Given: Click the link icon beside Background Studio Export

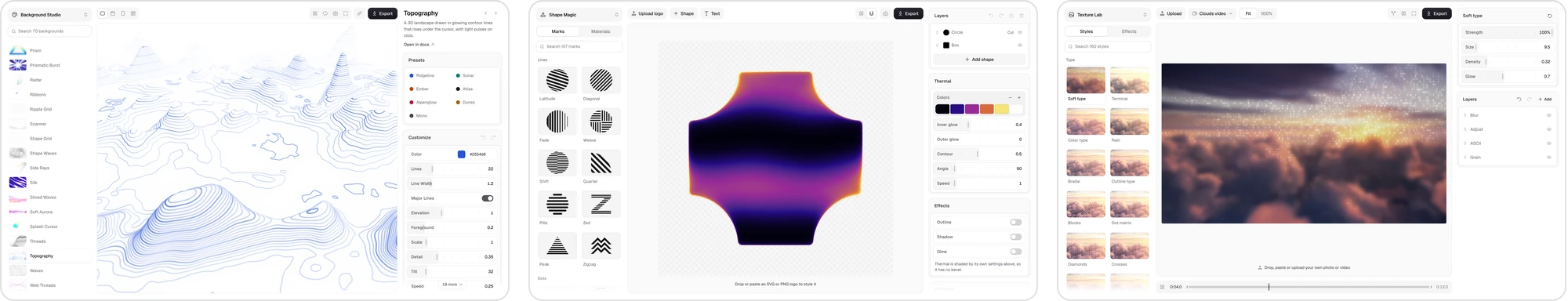Looking at the screenshot, I should [360, 13].
